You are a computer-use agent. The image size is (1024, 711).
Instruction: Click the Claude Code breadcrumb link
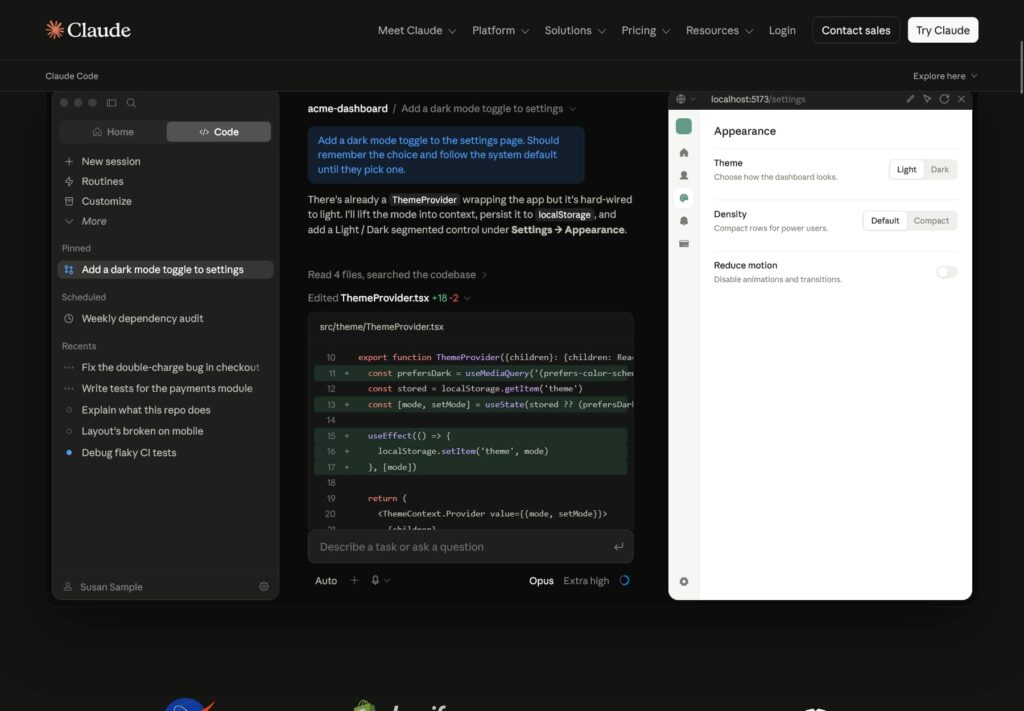pos(72,76)
